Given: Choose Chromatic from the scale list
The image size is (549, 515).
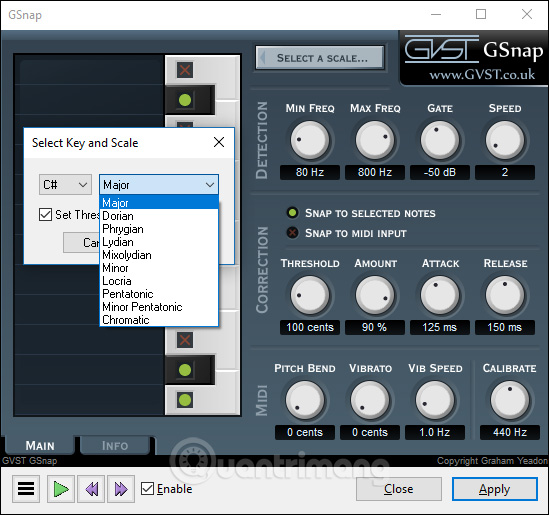Looking at the screenshot, I should click(159, 320).
